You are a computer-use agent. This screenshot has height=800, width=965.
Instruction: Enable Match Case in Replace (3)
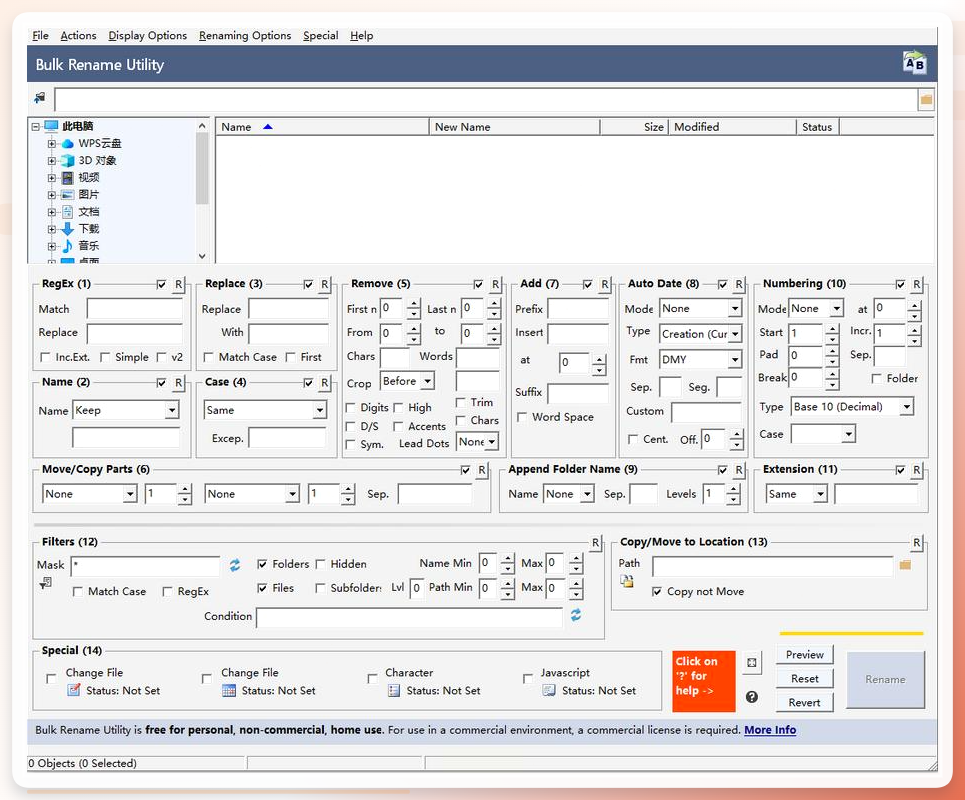point(208,358)
